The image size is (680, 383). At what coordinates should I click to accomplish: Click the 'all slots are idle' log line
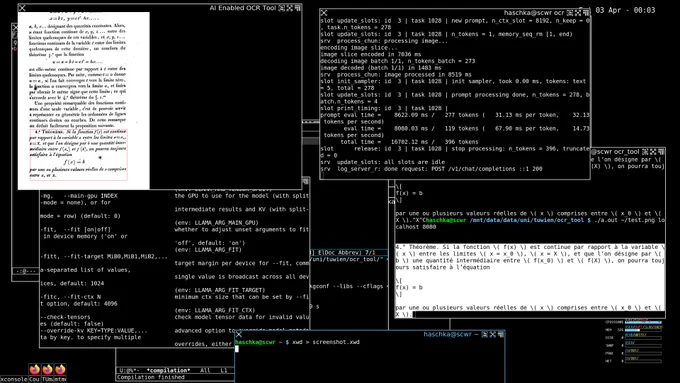(x=382, y=162)
